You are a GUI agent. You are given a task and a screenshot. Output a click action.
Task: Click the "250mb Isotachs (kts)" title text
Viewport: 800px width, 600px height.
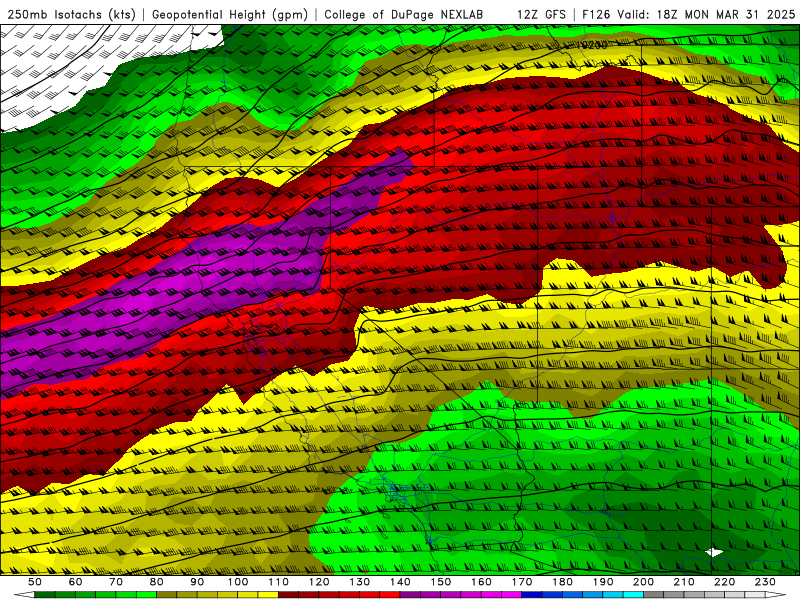point(71,14)
